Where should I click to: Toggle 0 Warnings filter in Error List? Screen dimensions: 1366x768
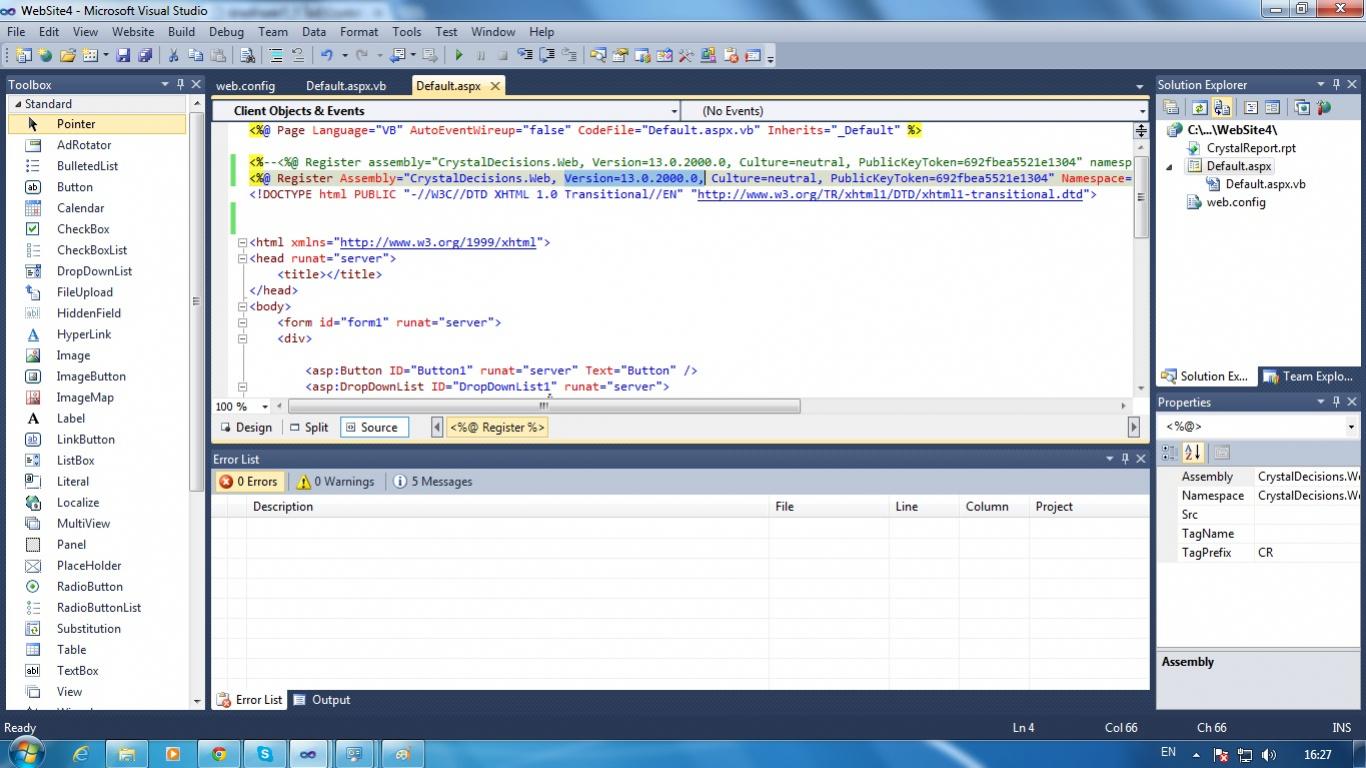pos(336,481)
